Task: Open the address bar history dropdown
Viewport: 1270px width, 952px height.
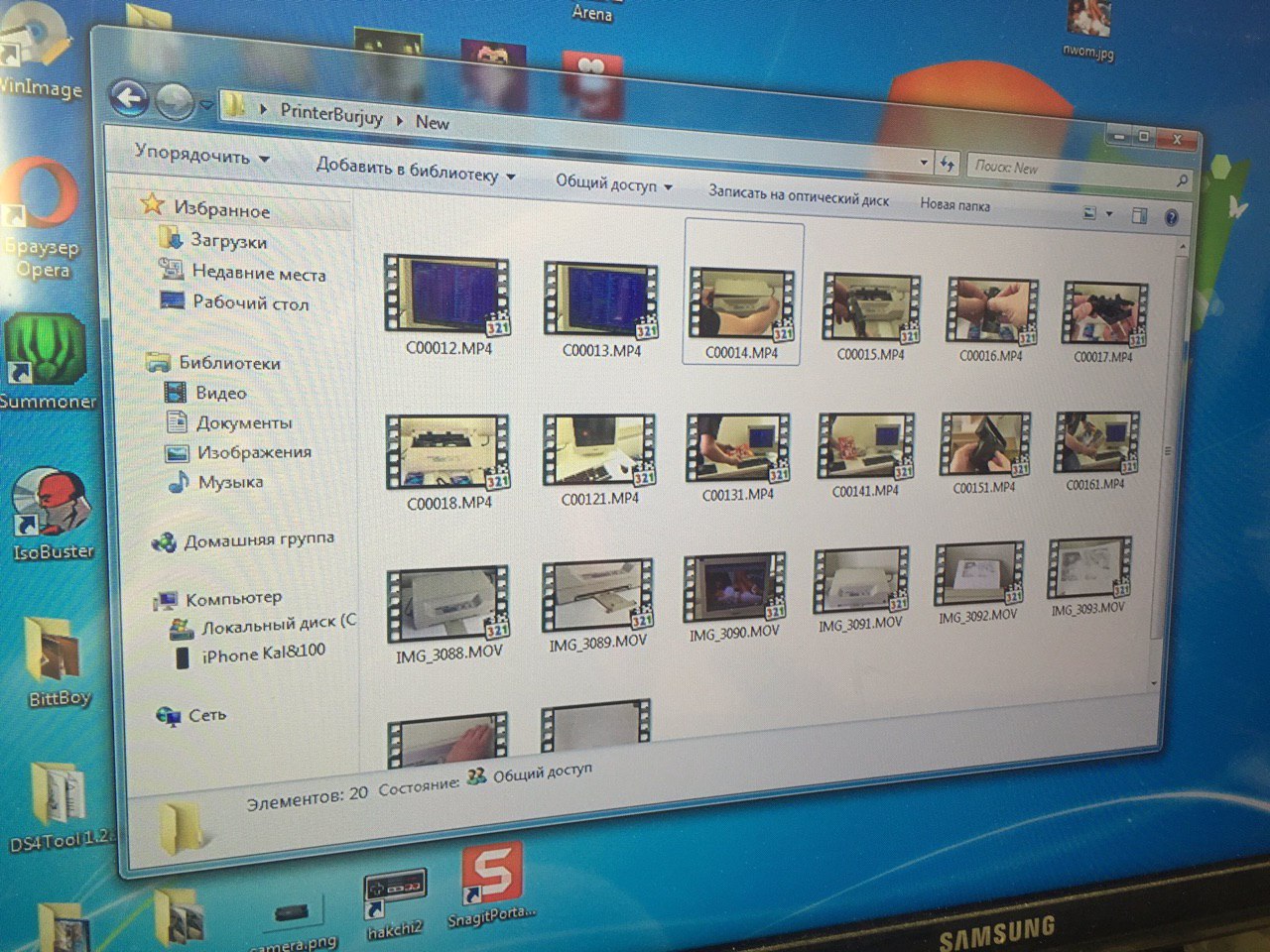Action: coord(923,162)
